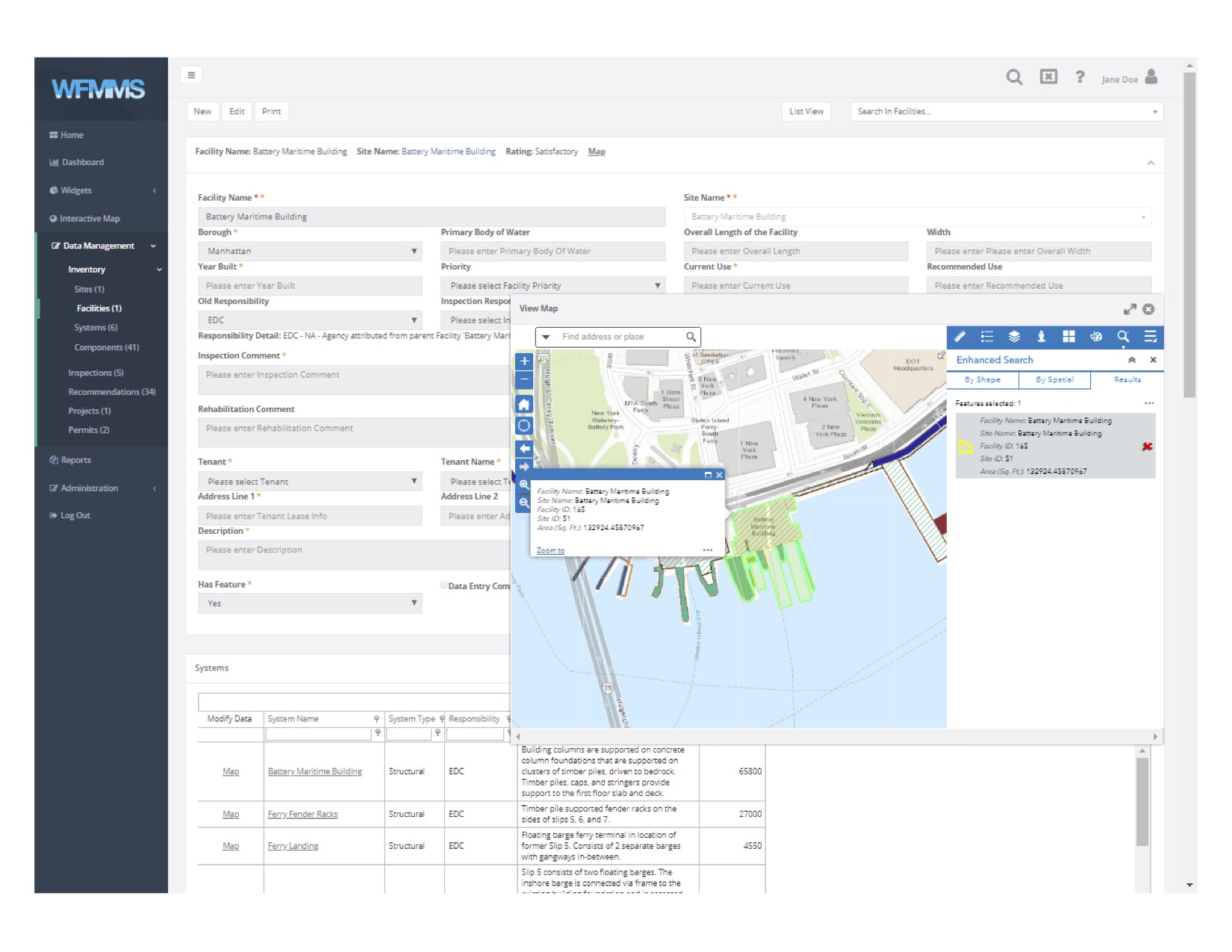Expand the View Map dialog to fullscreen
Image resolution: width=1232 pixels, height=952 pixels.
(1130, 309)
